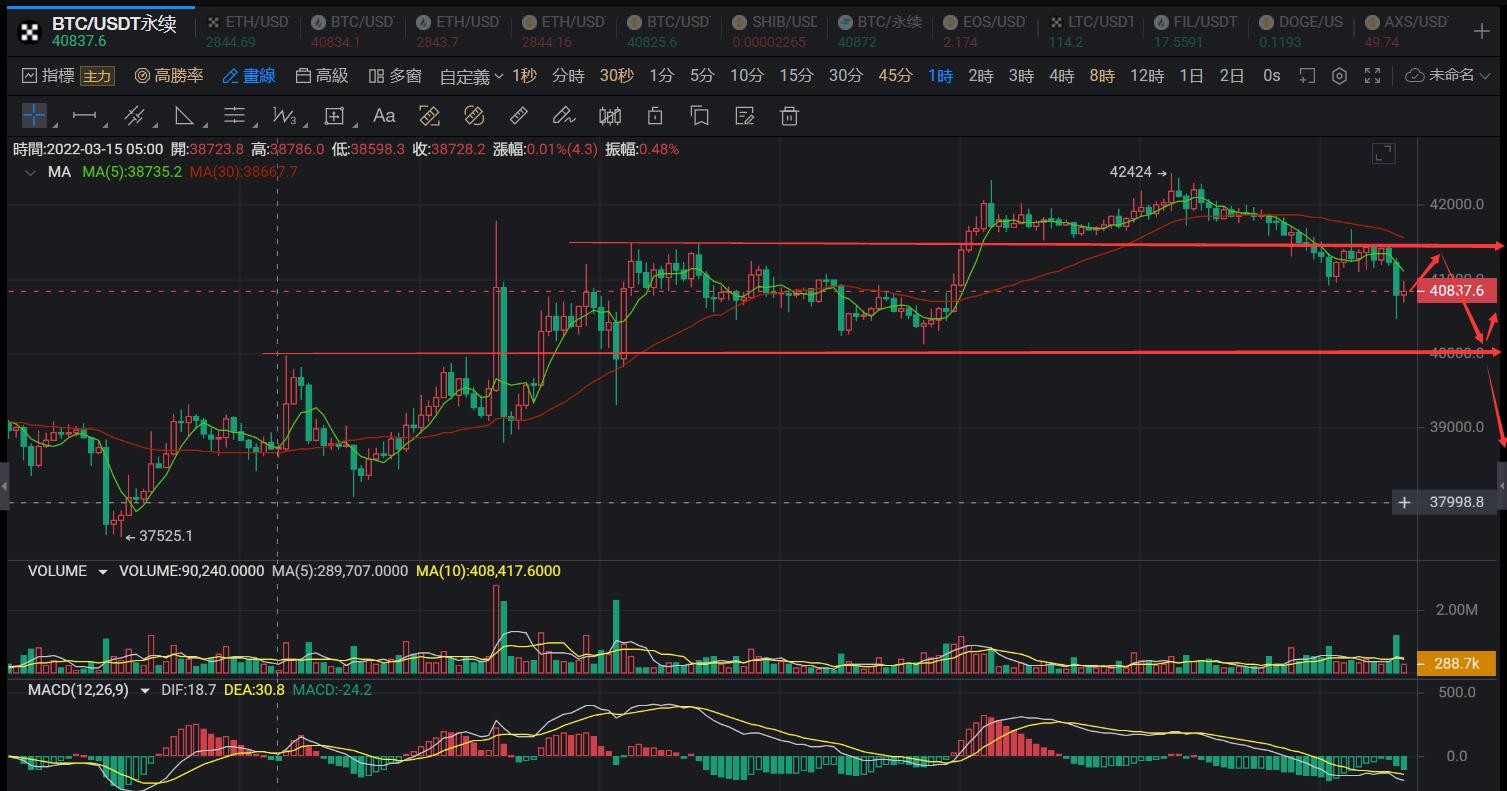The image size is (1507, 791).
Task: Expand triangle tool options arrow
Action: [x=204, y=124]
